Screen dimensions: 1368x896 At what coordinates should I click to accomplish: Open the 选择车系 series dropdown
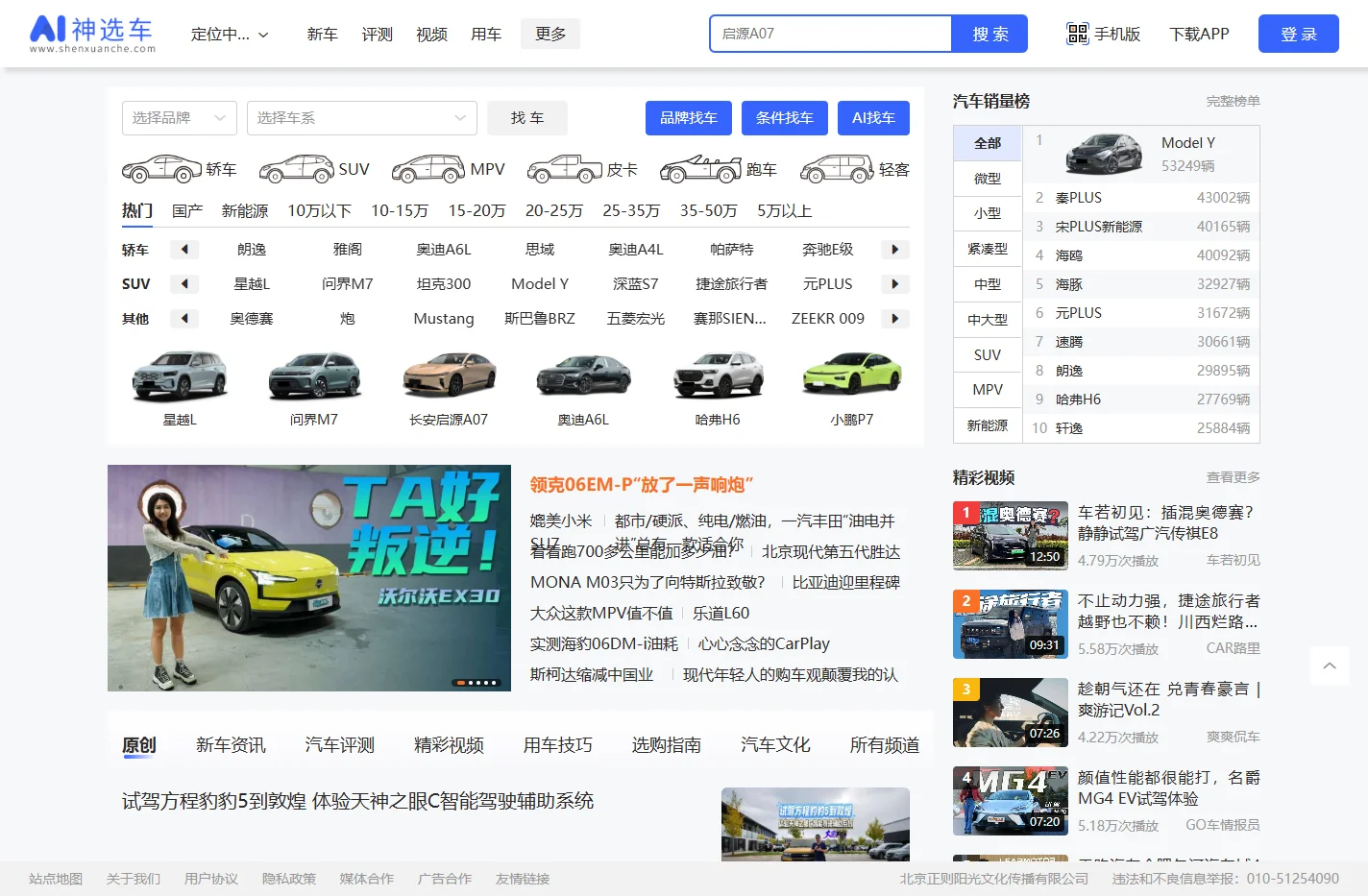[x=362, y=118]
